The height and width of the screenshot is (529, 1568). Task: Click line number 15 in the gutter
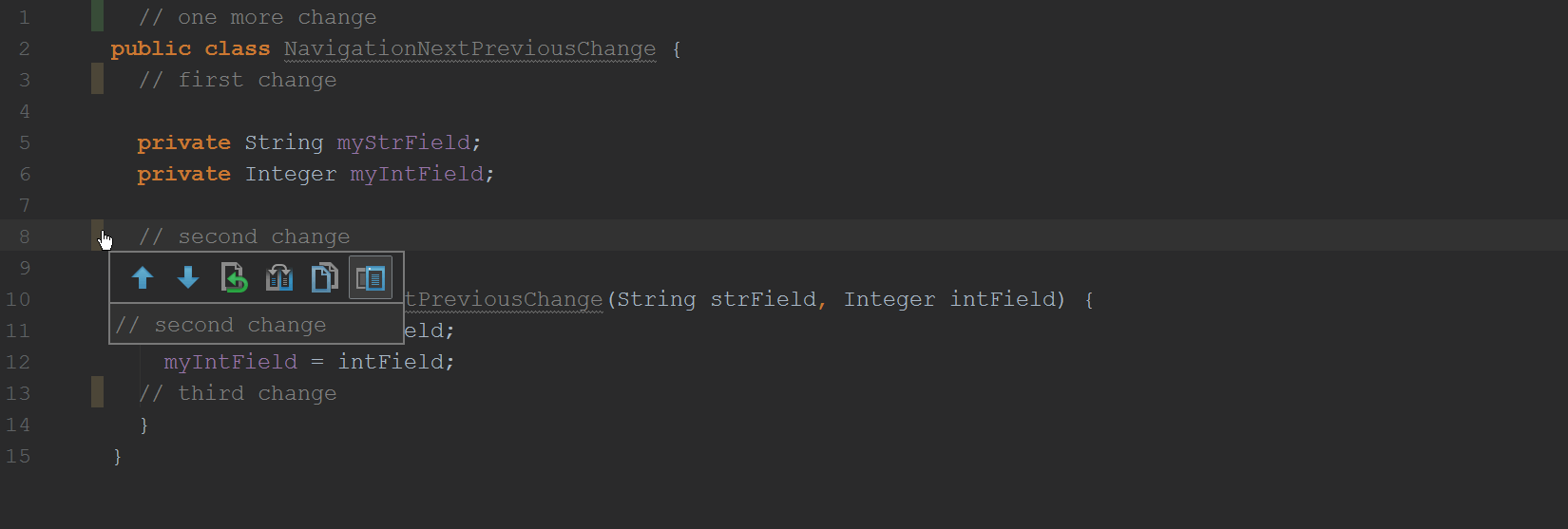(18, 456)
